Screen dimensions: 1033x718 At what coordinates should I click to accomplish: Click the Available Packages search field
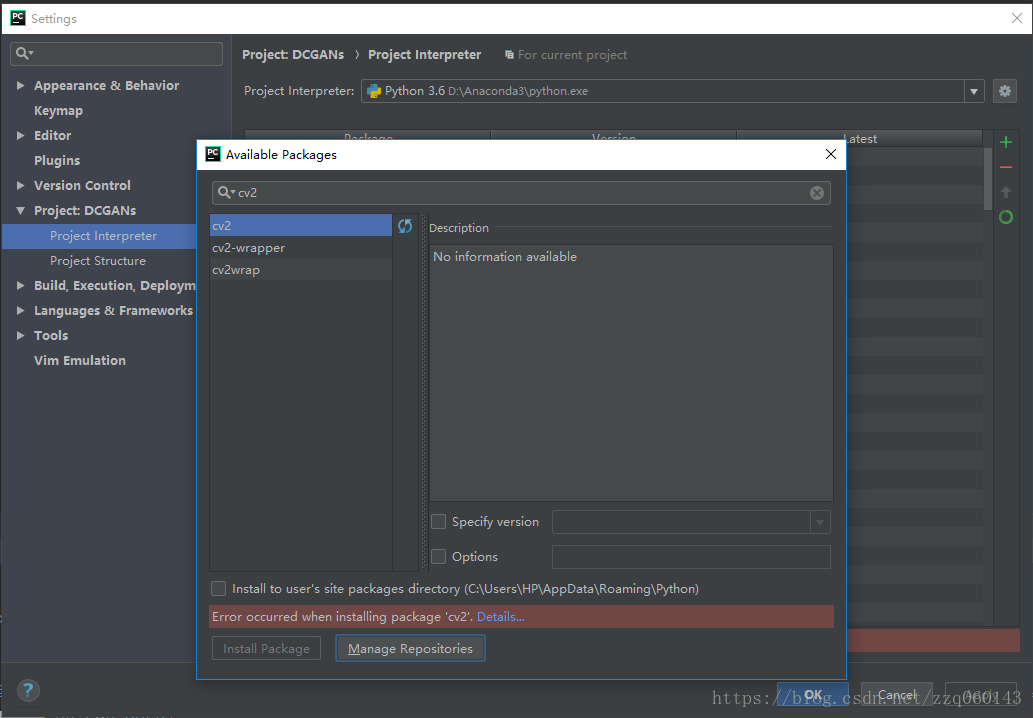521,193
